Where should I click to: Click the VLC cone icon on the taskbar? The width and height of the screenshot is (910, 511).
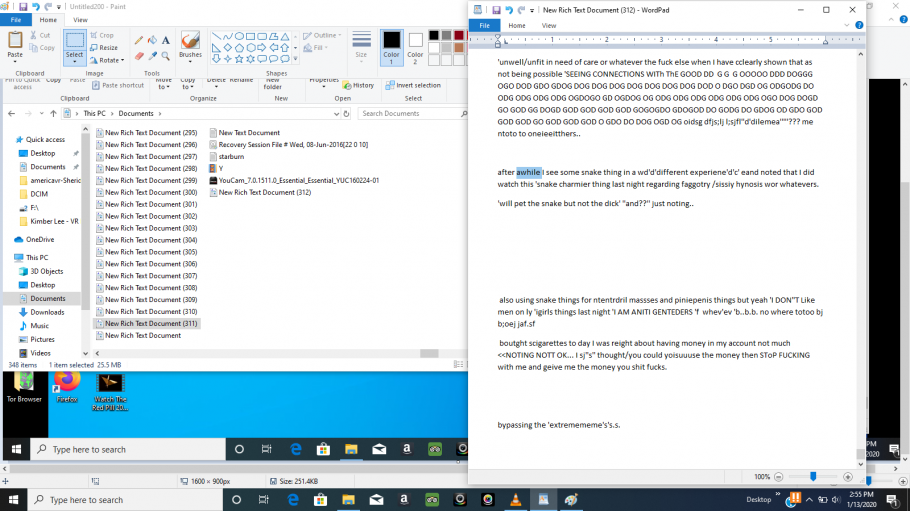coord(515,499)
